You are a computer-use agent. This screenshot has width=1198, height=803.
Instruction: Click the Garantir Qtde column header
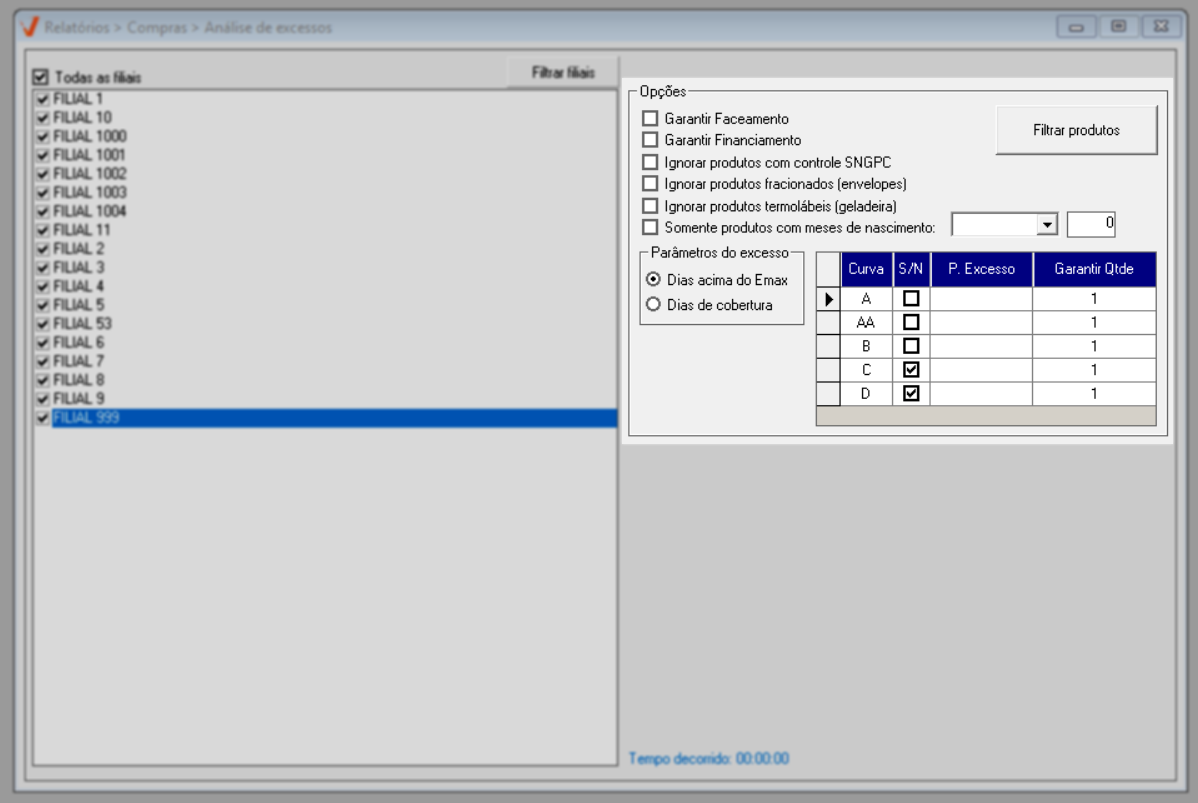[x=1094, y=269]
